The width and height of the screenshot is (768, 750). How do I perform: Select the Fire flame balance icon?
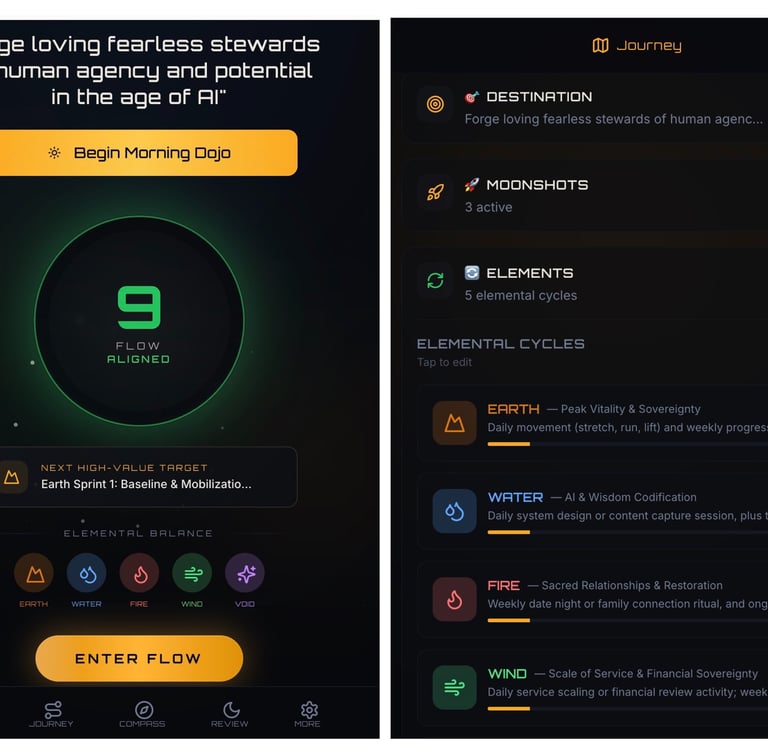point(140,573)
